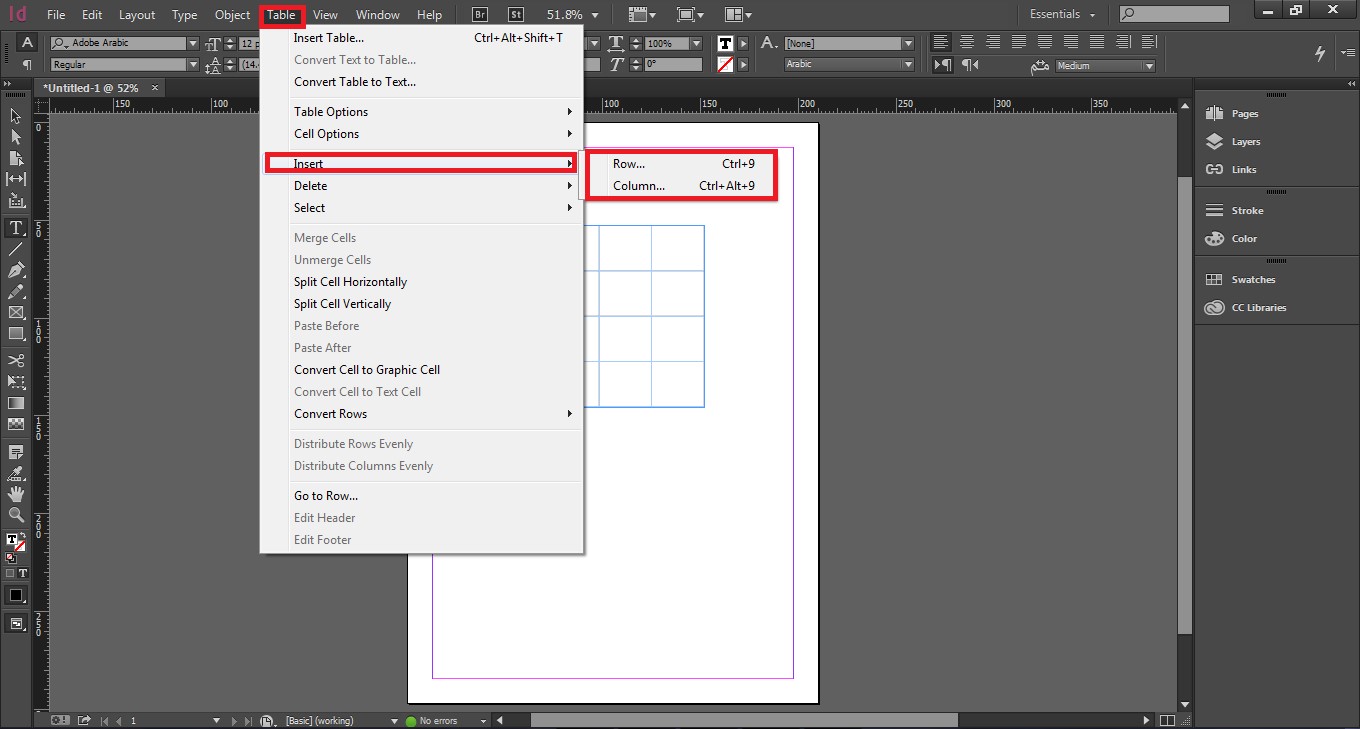Image resolution: width=1360 pixels, height=729 pixels.
Task: Click the Quick Apply lightning icon
Action: click(1320, 53)
